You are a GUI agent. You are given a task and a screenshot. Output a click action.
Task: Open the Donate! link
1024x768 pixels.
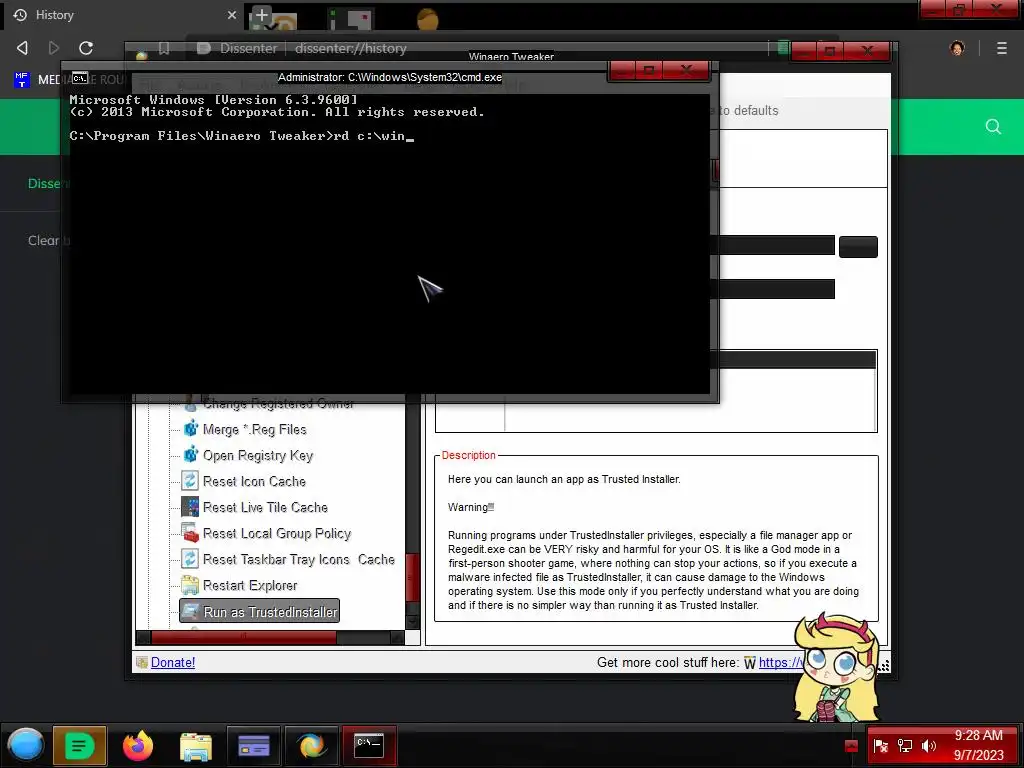pyautogui.click(x=172, y=662)
